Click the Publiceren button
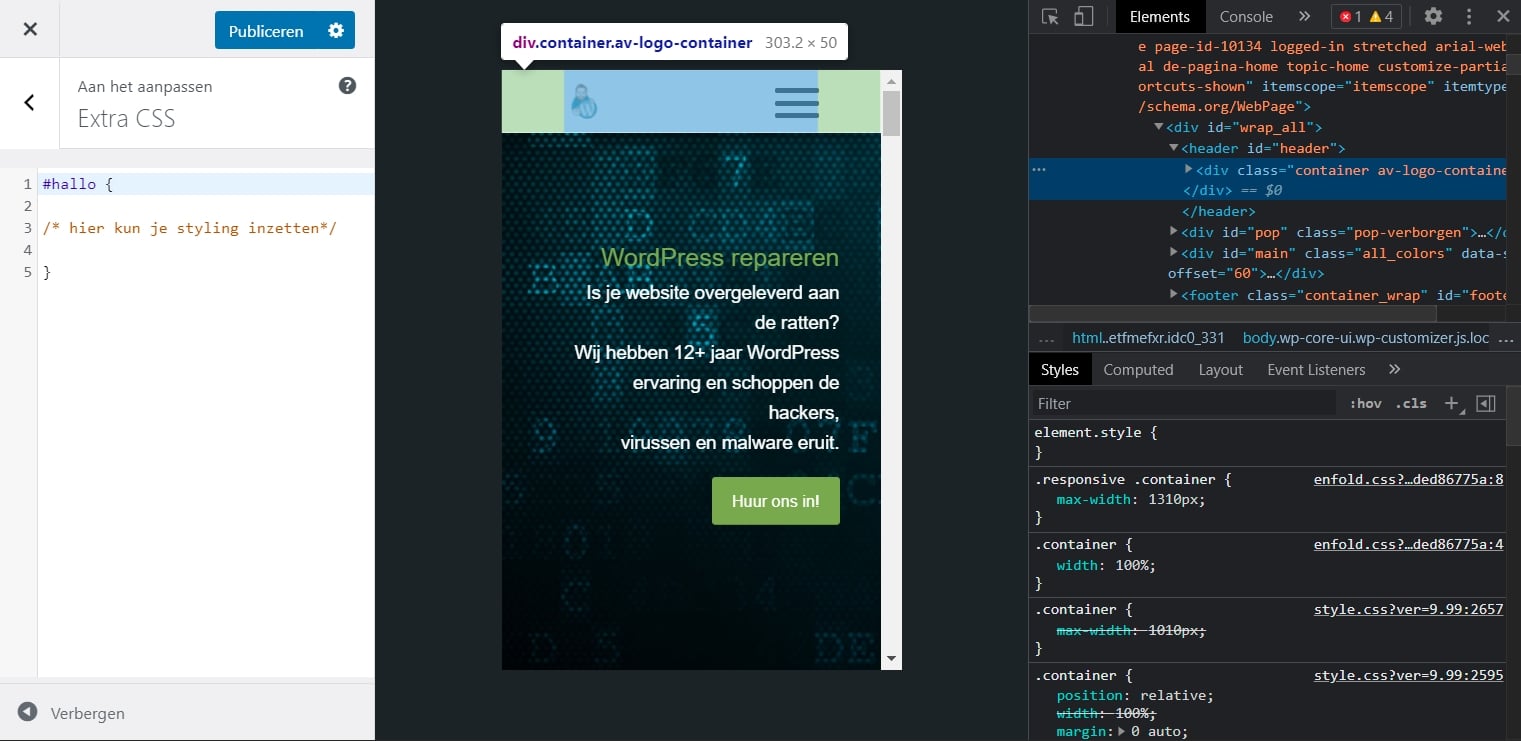Viewport: 1521px width, 741px height. tap(266, 31)
